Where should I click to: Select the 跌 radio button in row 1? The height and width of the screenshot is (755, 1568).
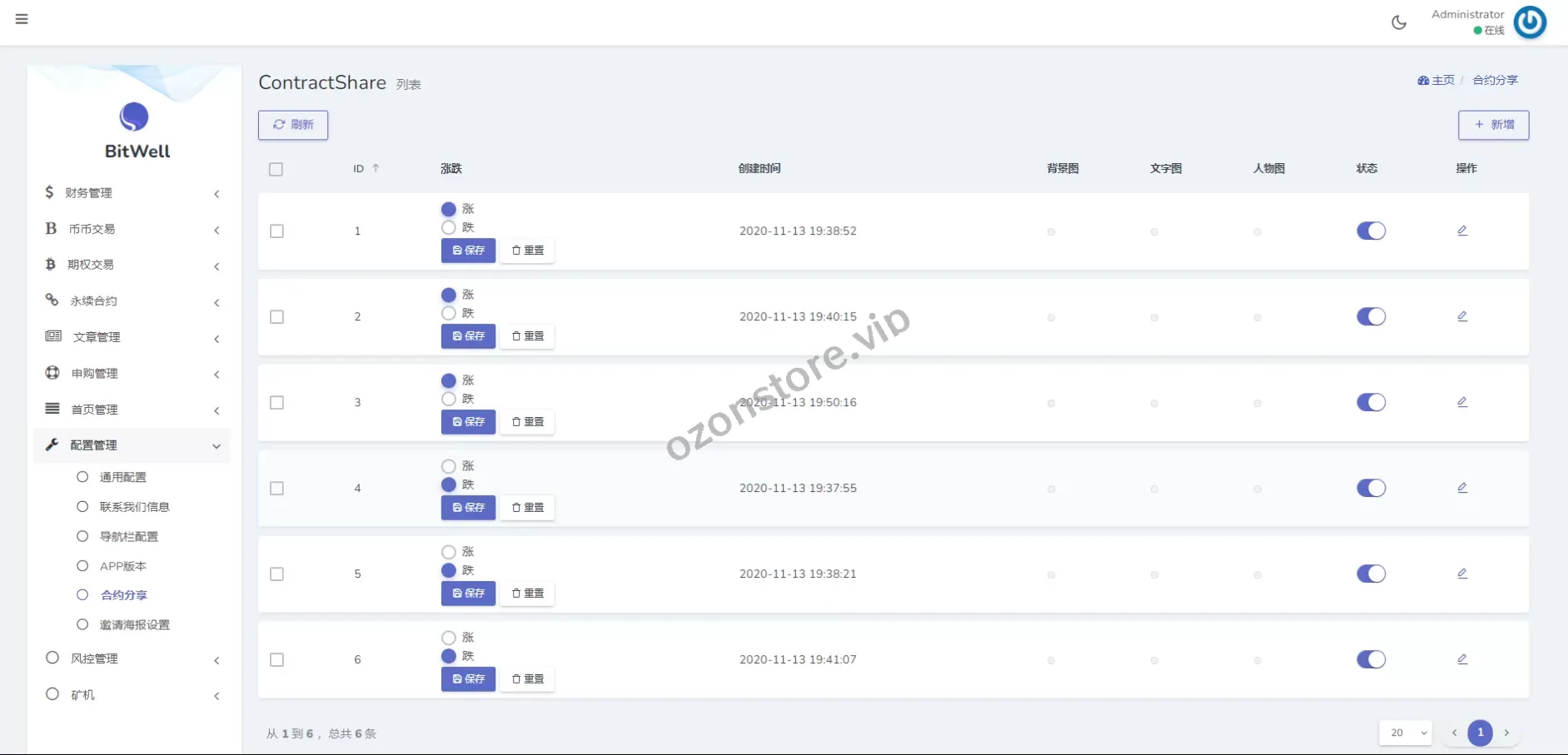[449, 227]
